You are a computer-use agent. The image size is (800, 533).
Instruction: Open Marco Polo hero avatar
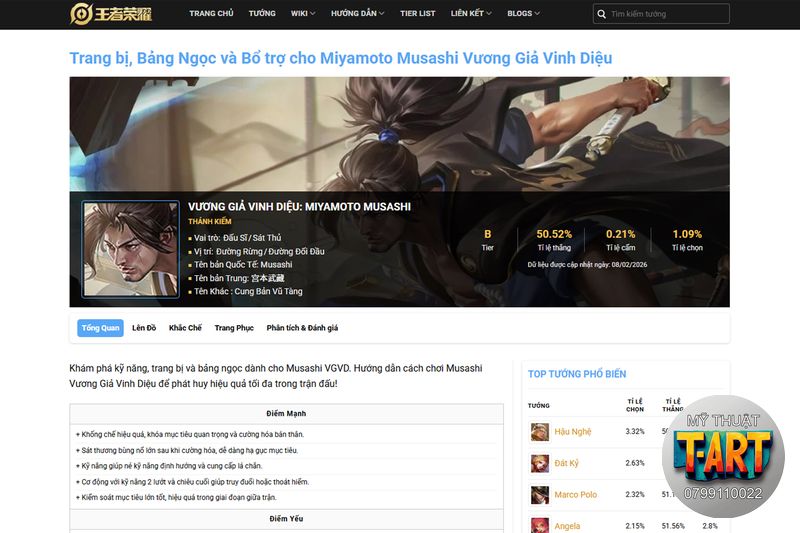[539, 495]
